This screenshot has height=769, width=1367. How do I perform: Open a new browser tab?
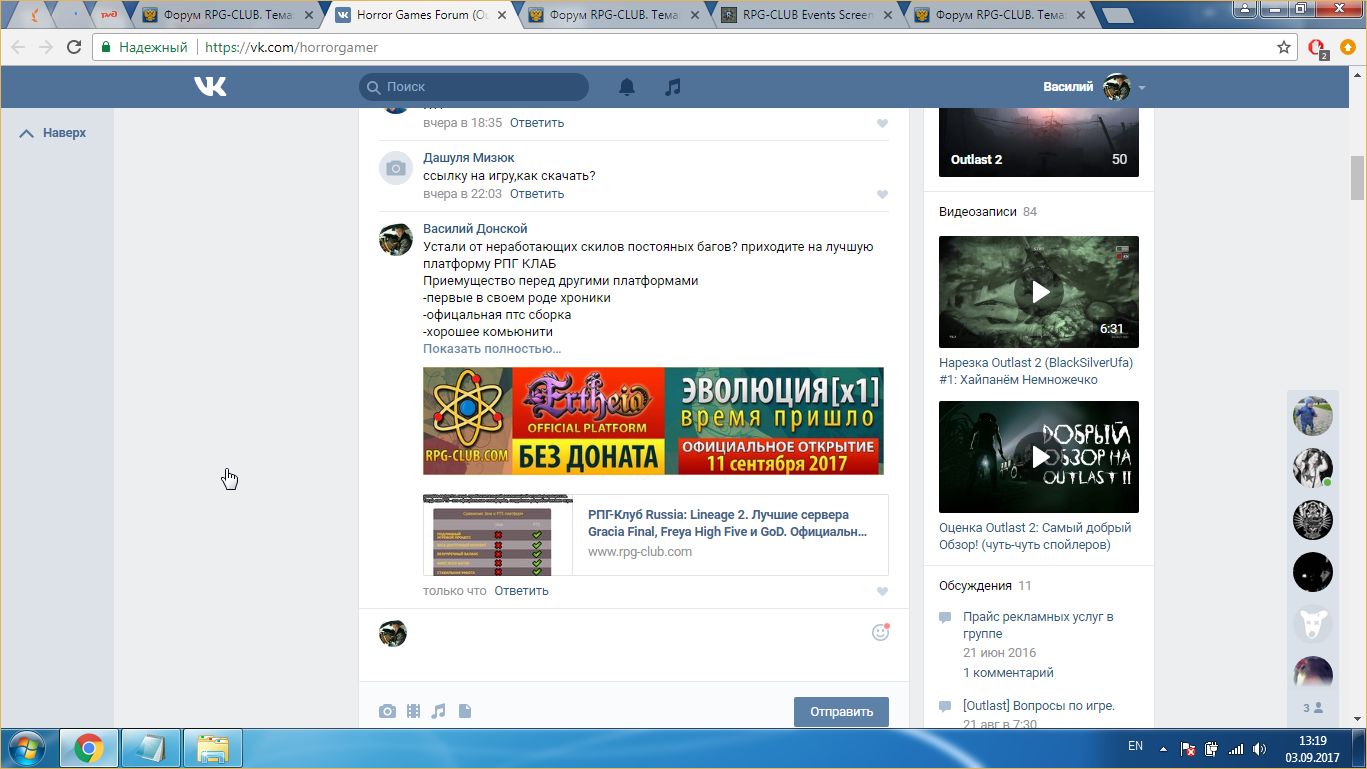1116,15
